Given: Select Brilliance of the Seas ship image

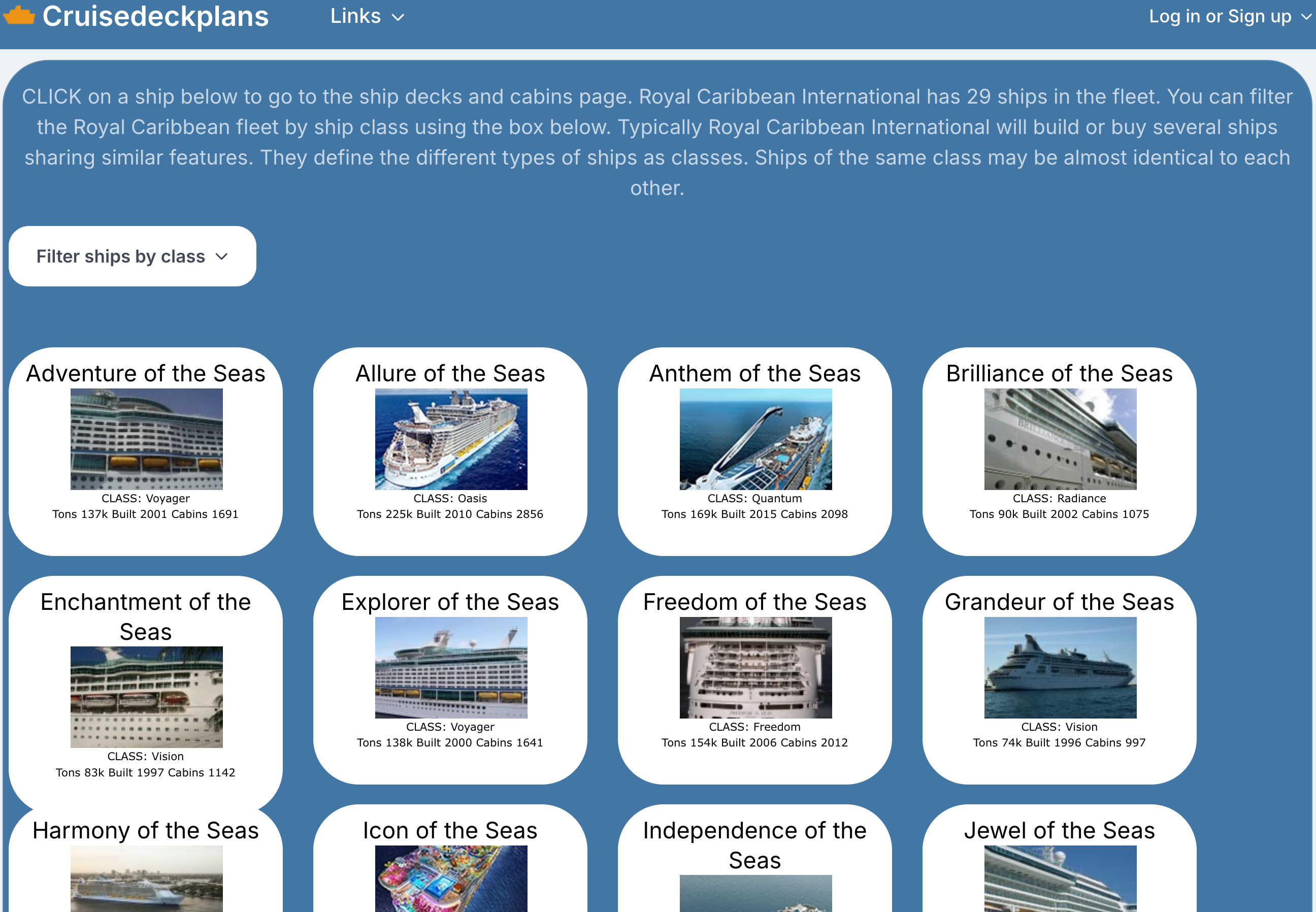Looking at the screenshot, I should (1060, 439).
